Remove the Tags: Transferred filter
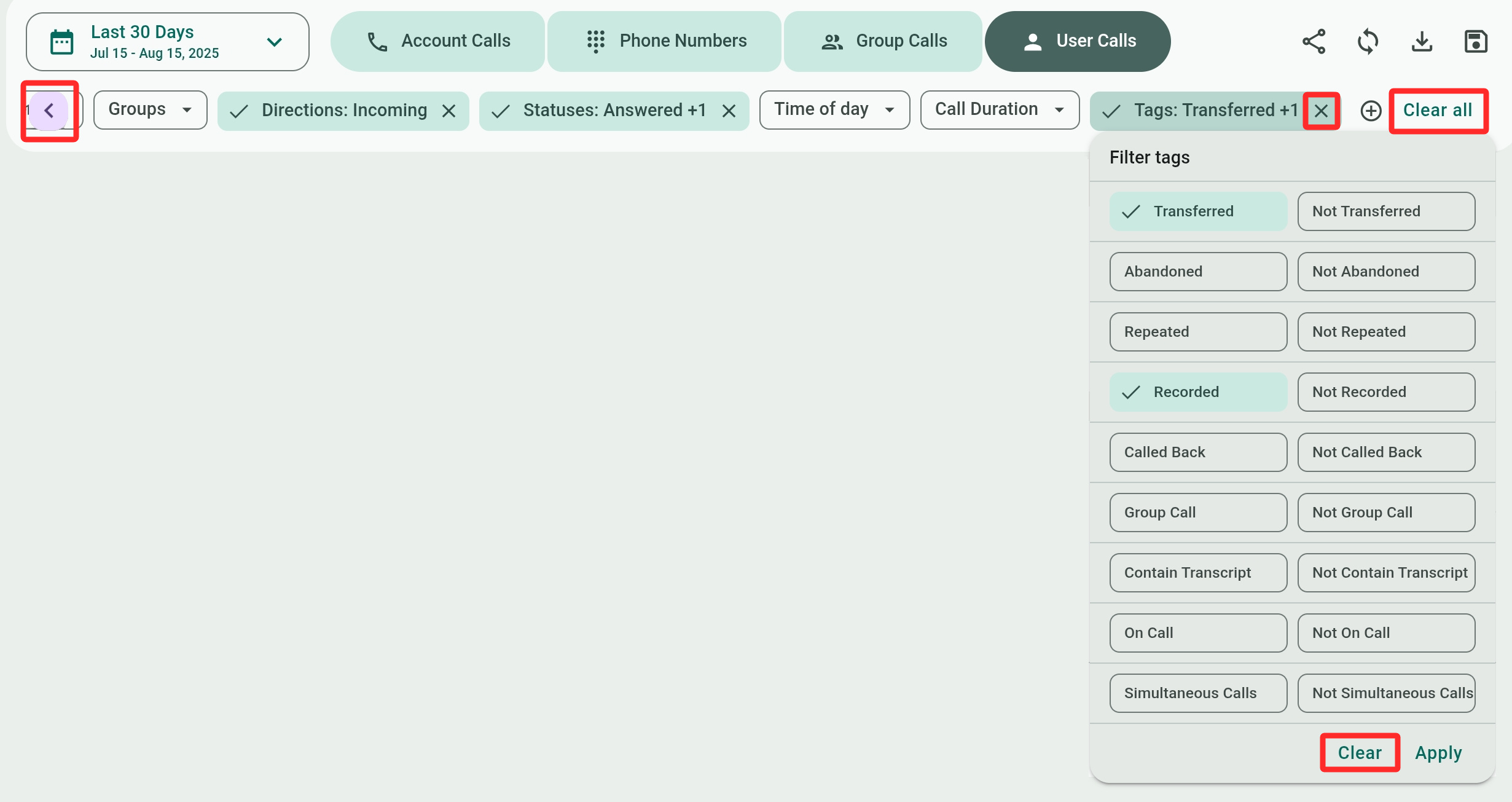Image resolution: width=1512 pixels, height=802 pixels. tap(1321, 111)
